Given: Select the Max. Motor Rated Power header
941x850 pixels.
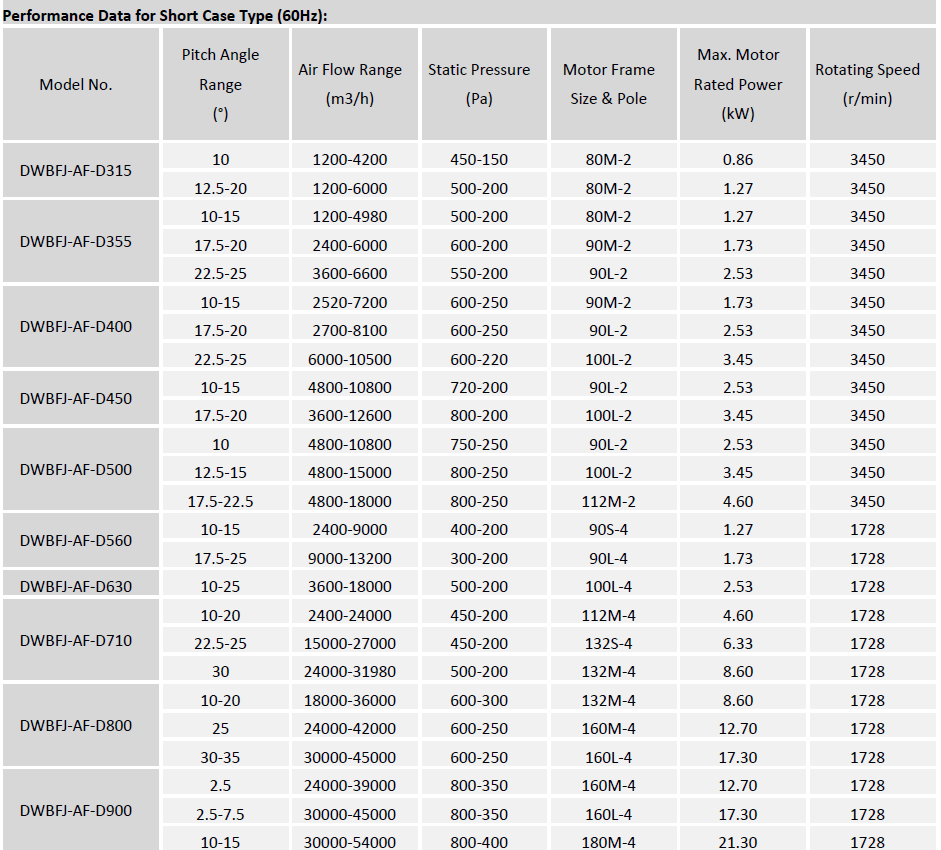Looking at the screenshot, I should (x=738, y=85).
